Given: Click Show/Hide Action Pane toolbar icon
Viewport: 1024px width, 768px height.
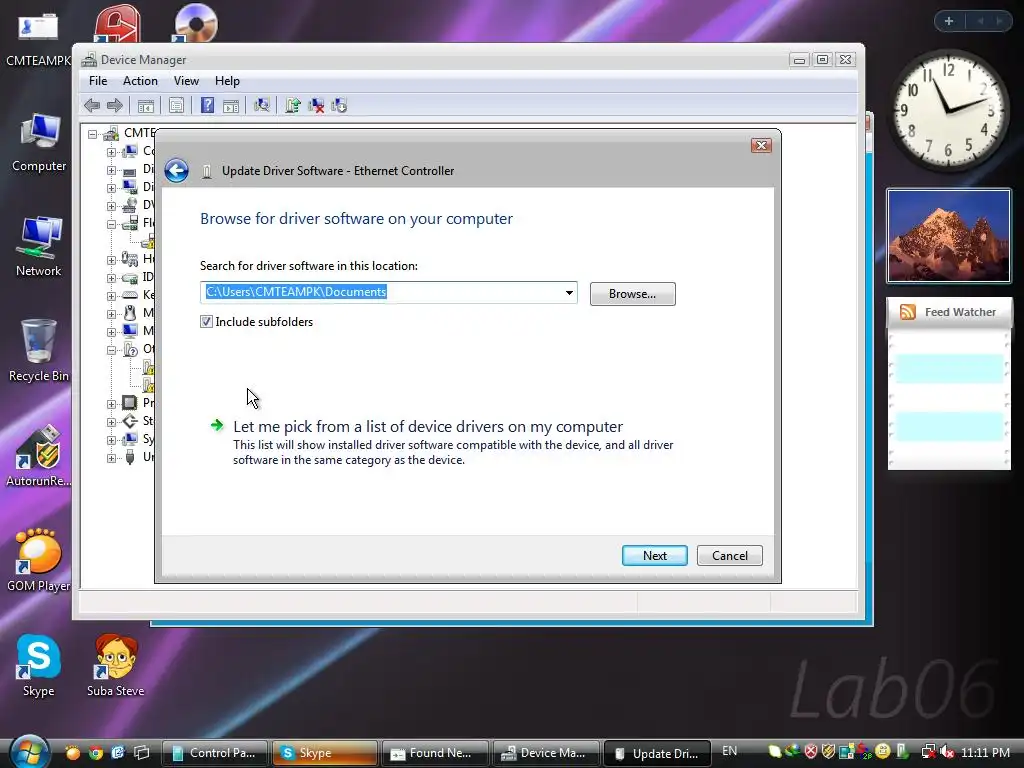Looking at the screenshot, I should click(231, 105).
